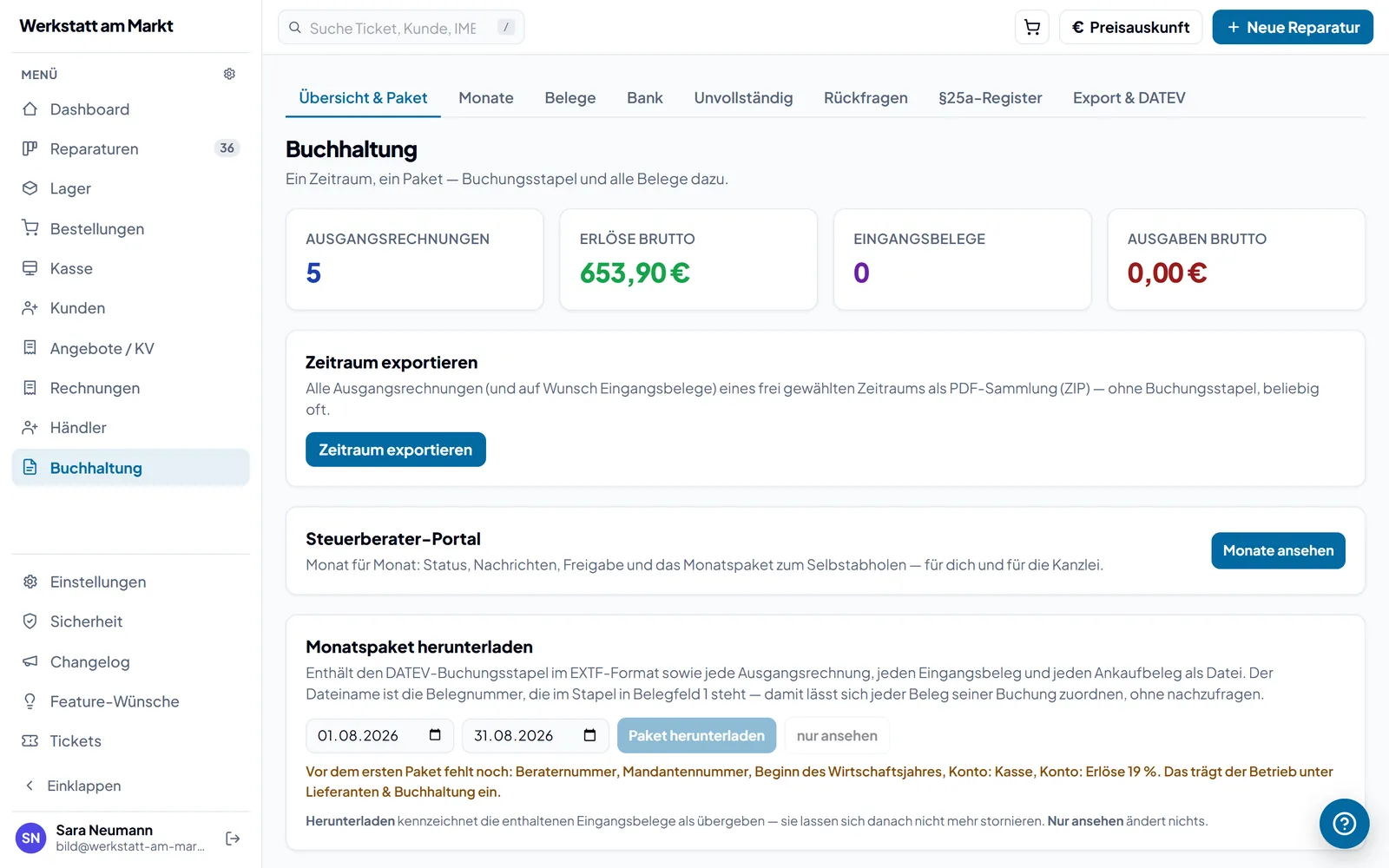
Task: Click the Kasse register icon
Action: (30, 268)
